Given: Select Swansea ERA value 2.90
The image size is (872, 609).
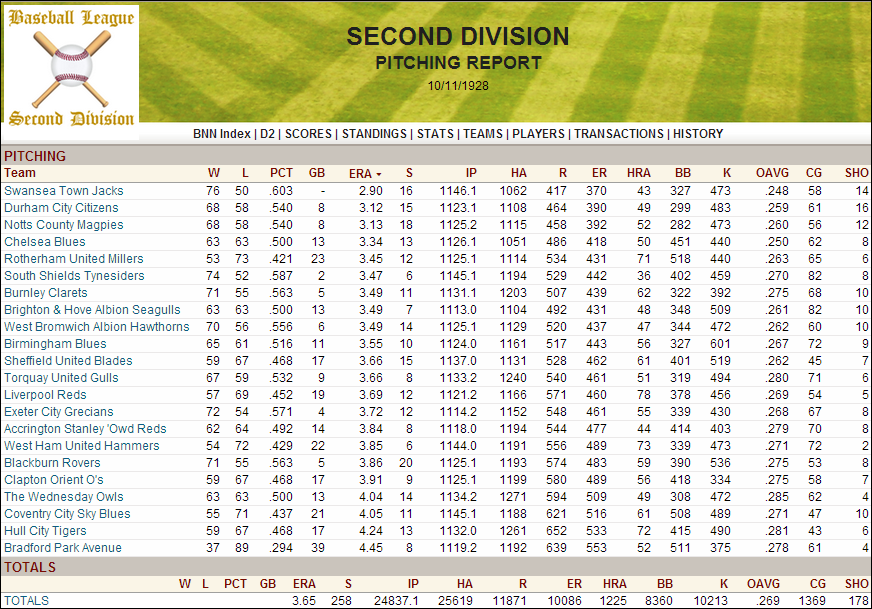Looking at the screenshot, I should click(371, 191).
